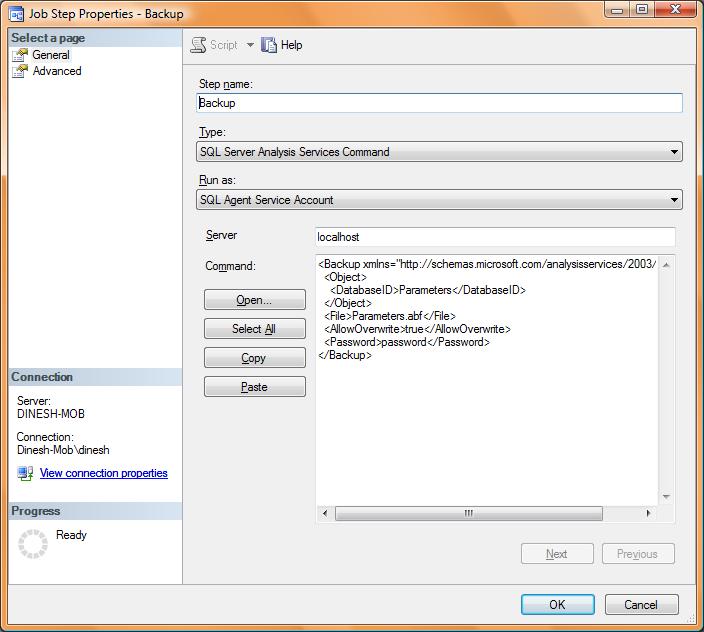Image resolution: width=704 pixels, height=632 pixels.
Task: Click the Copy button
Action: point(255,358)
